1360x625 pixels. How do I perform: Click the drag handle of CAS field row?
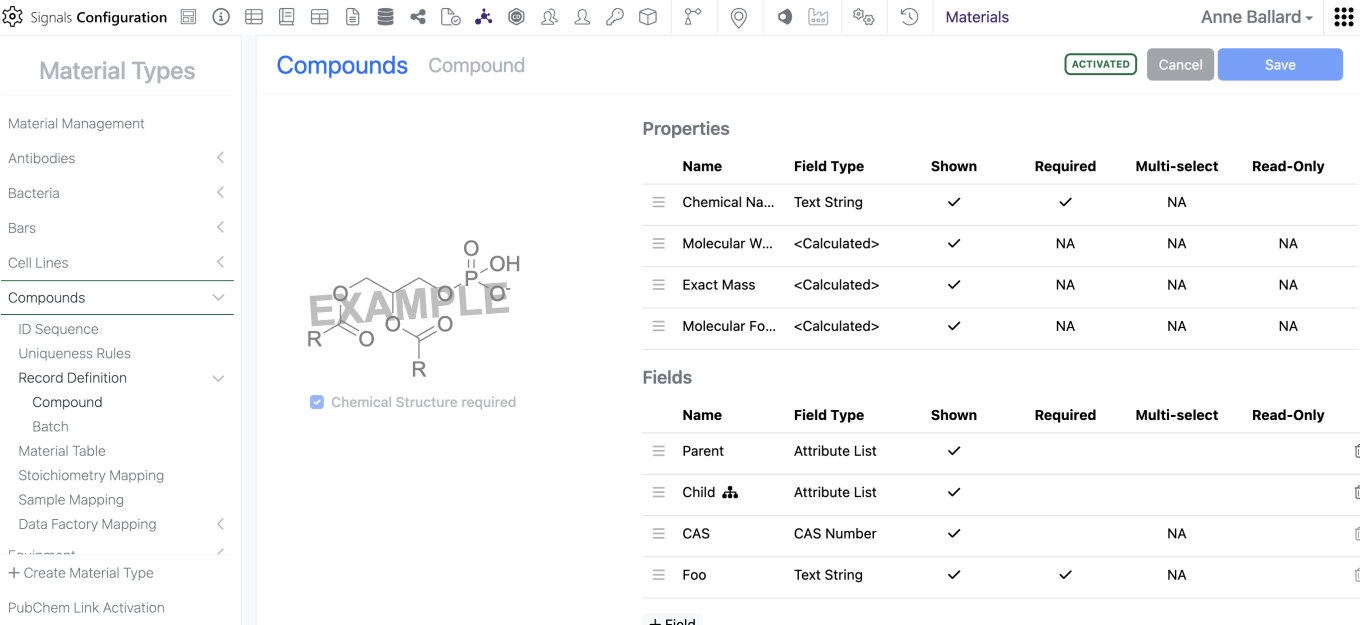[659, 534]
